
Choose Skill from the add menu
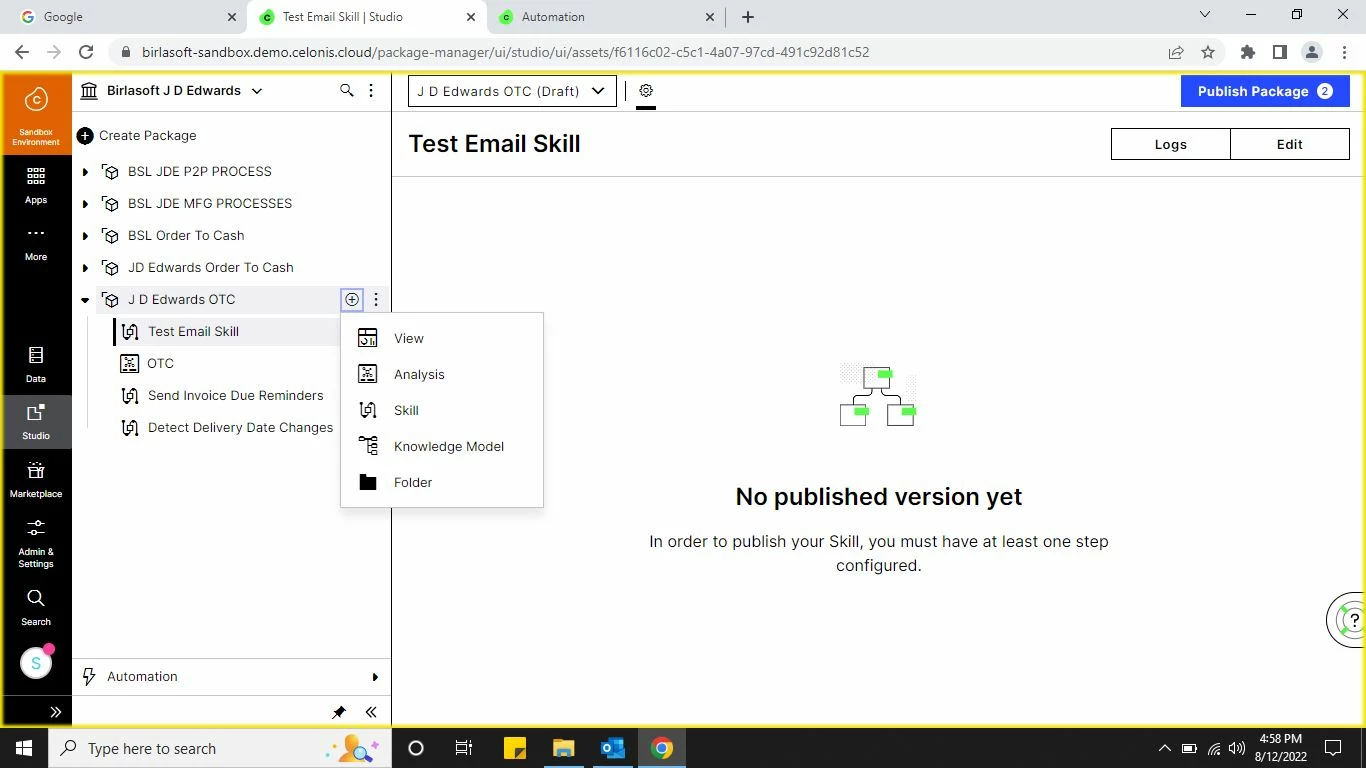[442, 410]
